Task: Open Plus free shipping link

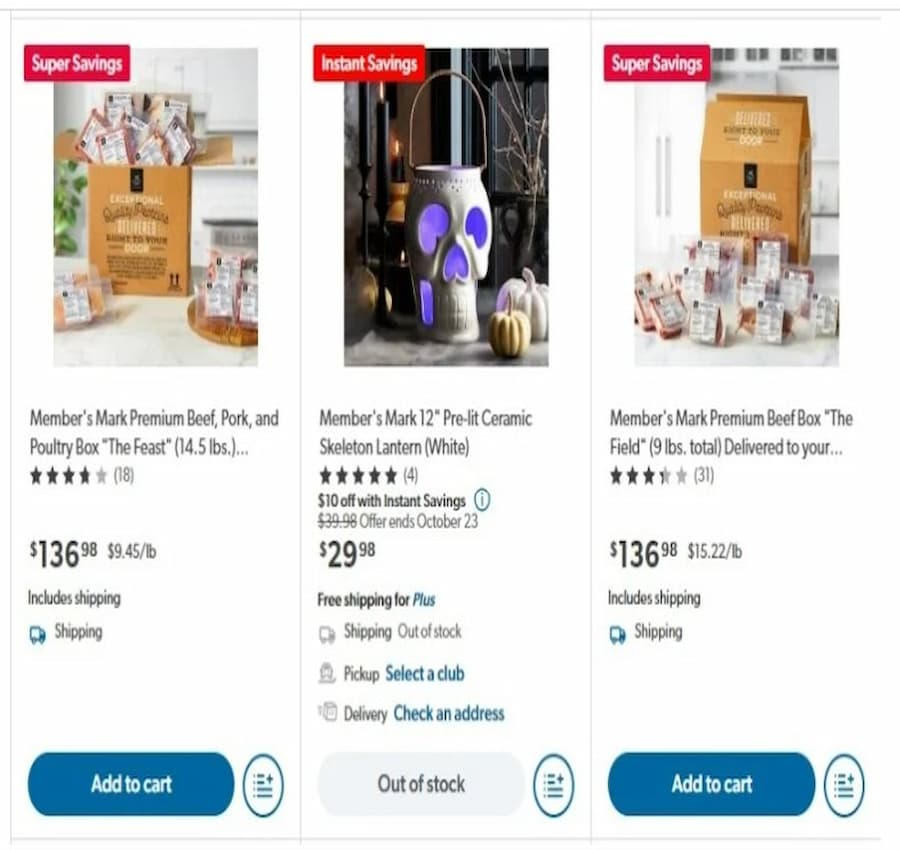Action: tap(424, 600)
